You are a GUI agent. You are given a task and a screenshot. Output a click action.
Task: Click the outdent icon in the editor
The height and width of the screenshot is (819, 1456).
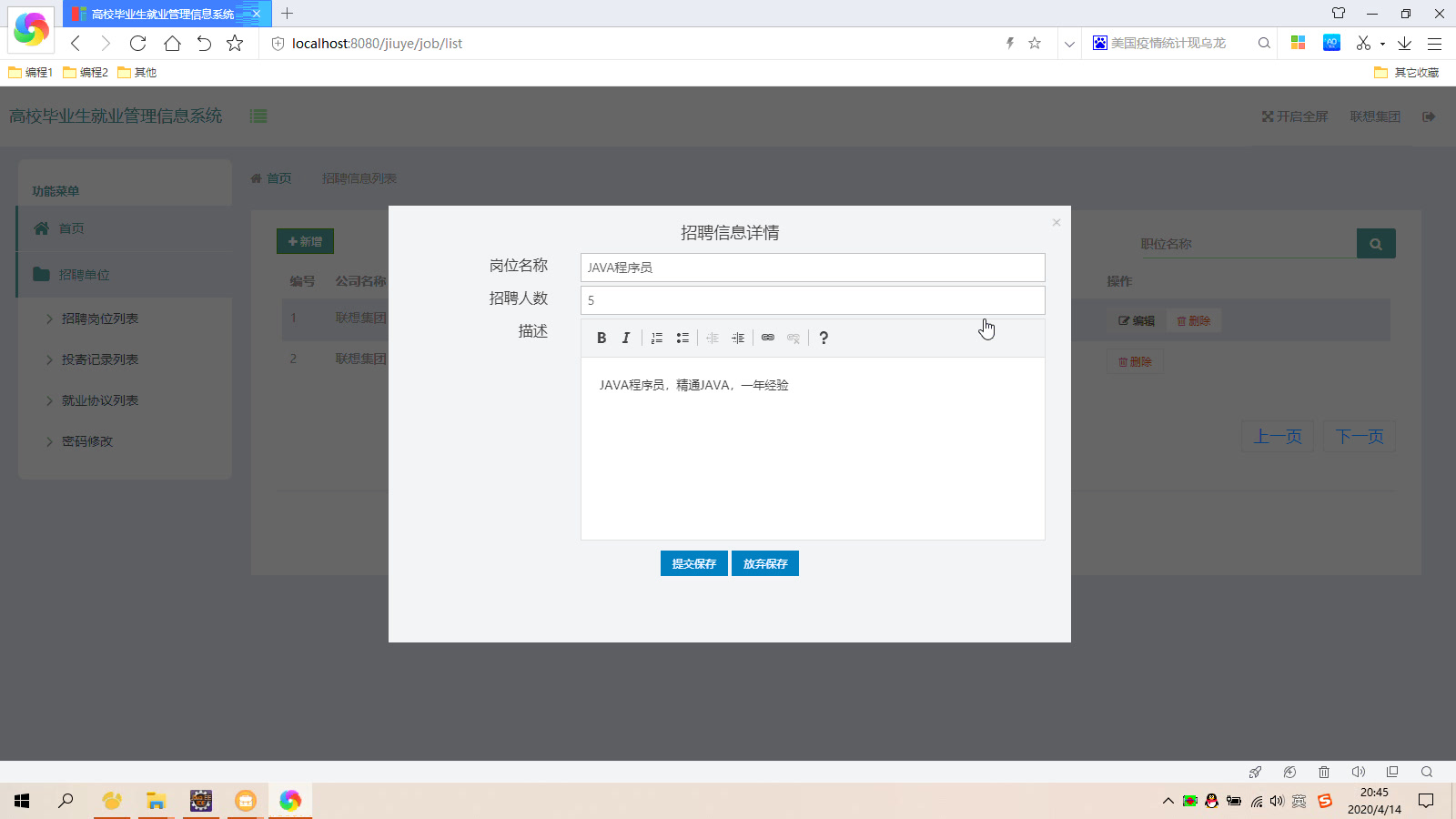[713, 338]
